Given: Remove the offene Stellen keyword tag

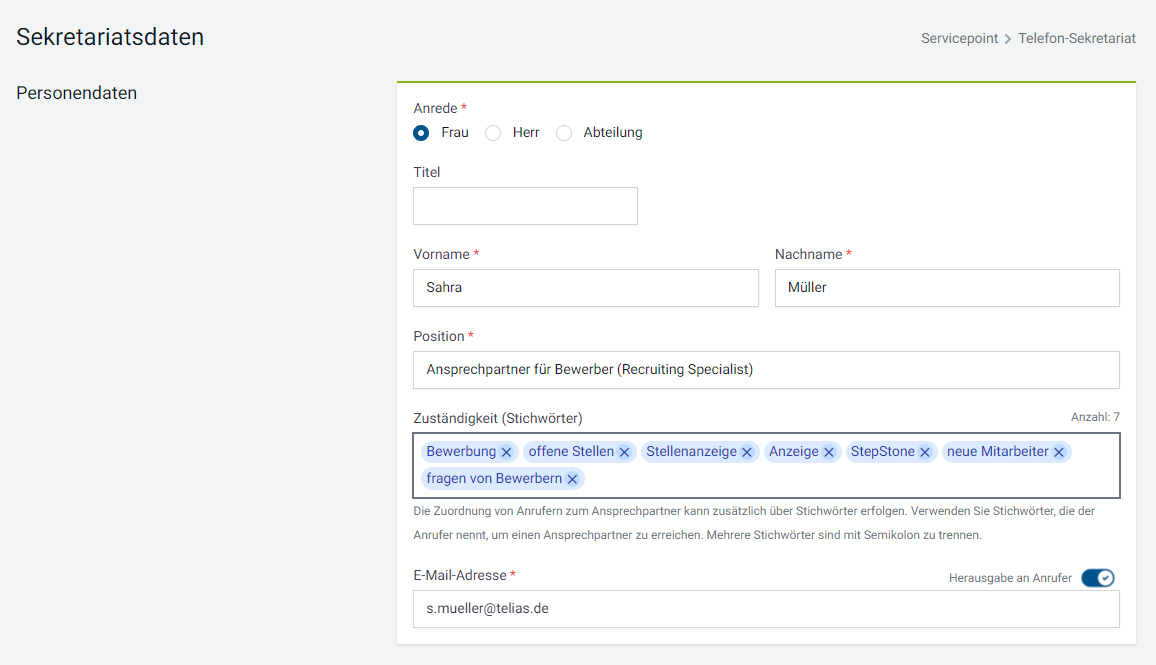Looking at the screenshot, I should tap(624, 452).
